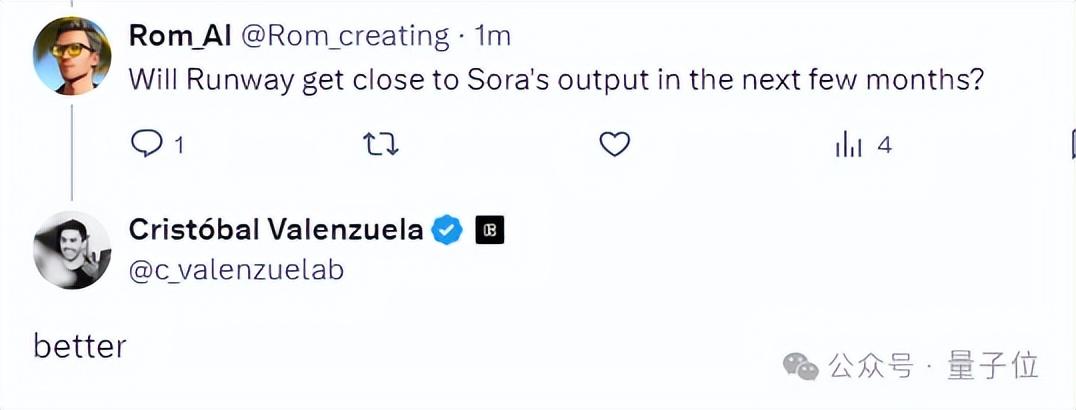Click the Cristóbal Valenzuela display name

(276, 230)
